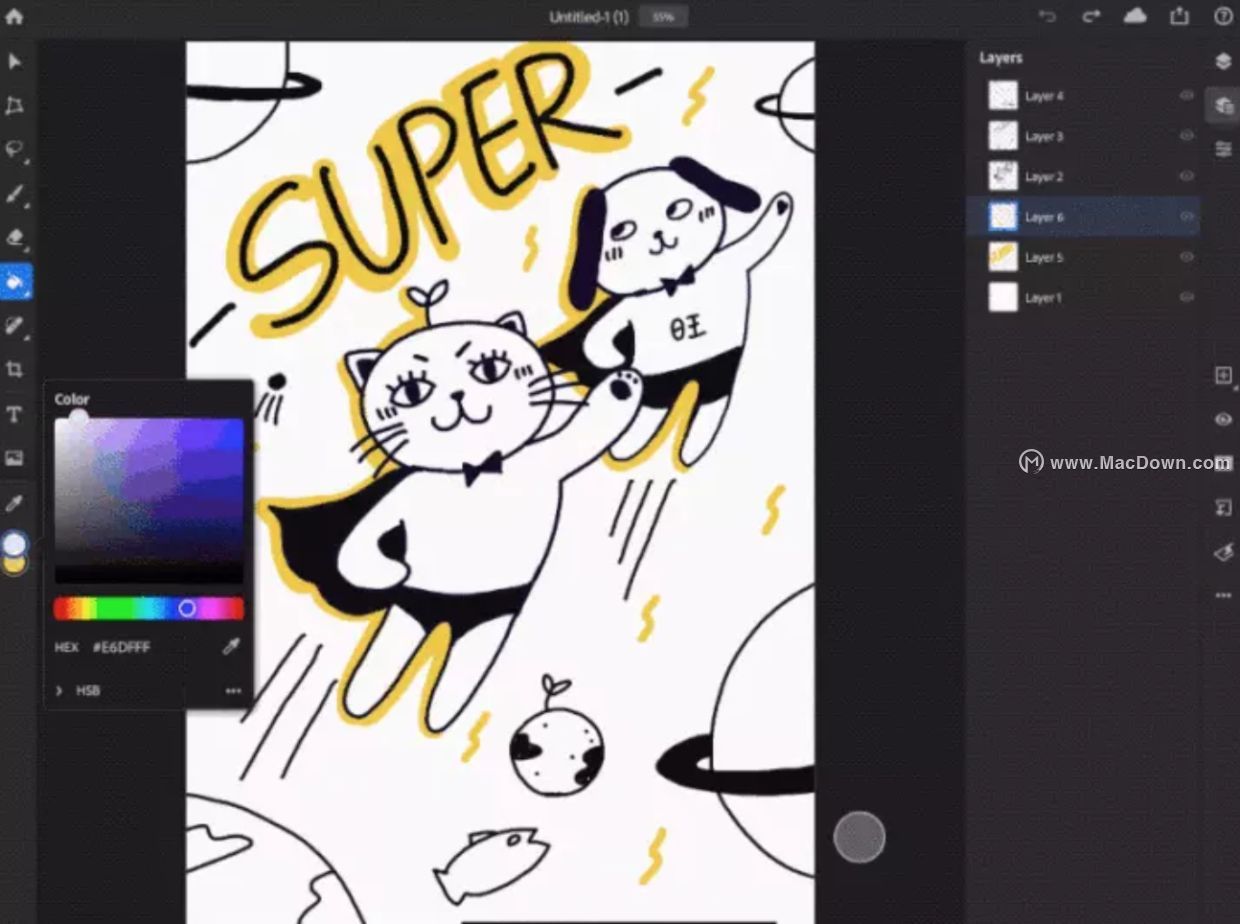Select Layer 4 in layers list

(1084, 96)
